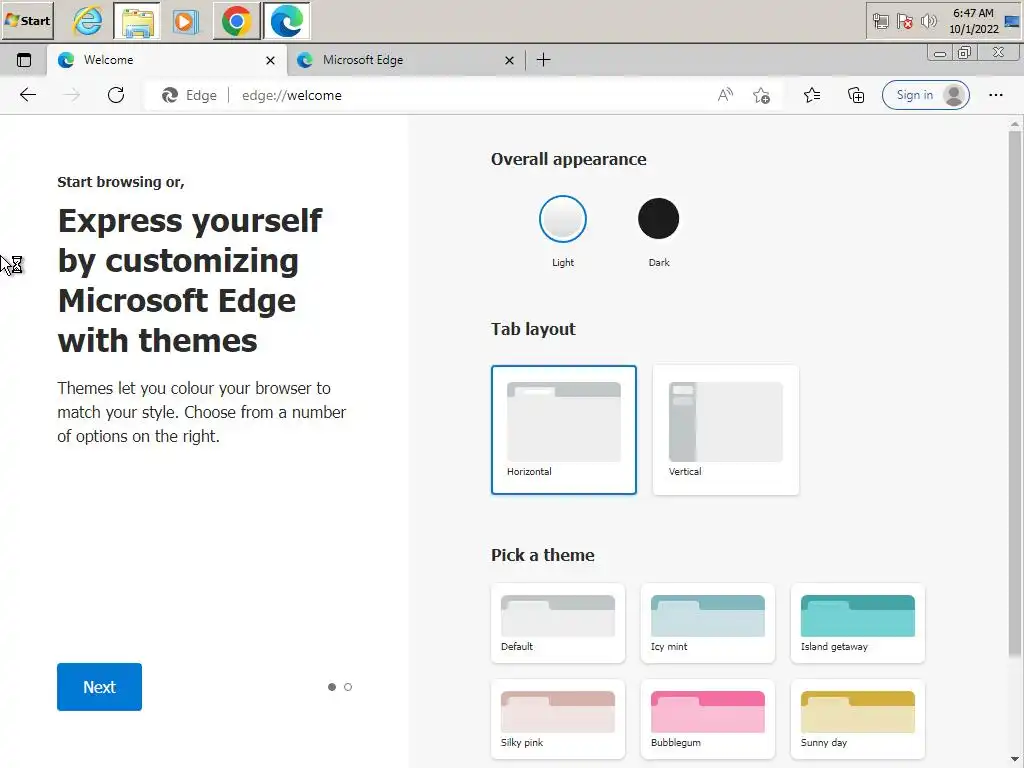The height and width of the screenshot is (768, 1024).
Task: Select the Dark appearance option
Action: [658, 219]
